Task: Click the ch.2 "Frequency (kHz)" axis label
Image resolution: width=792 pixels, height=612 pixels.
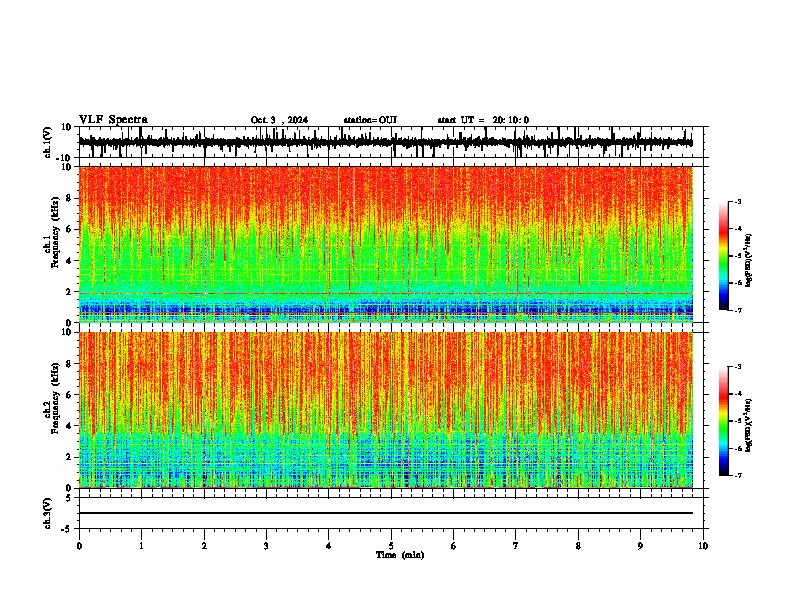Action: [55, 398]
